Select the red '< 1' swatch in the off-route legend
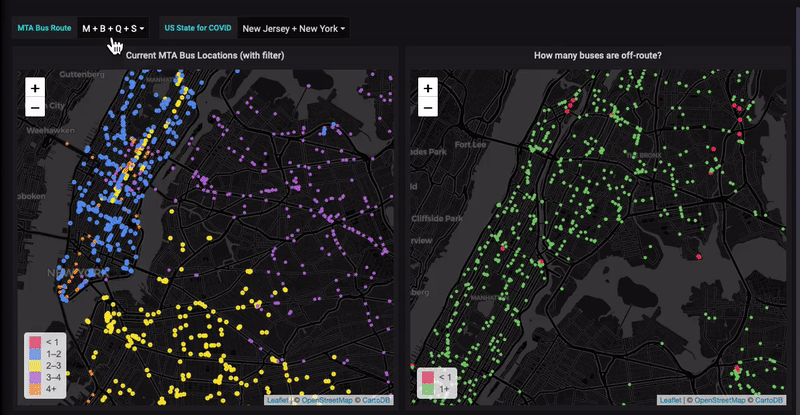The height and width of the screenshot is (415, 800). (x=425, y=377)
